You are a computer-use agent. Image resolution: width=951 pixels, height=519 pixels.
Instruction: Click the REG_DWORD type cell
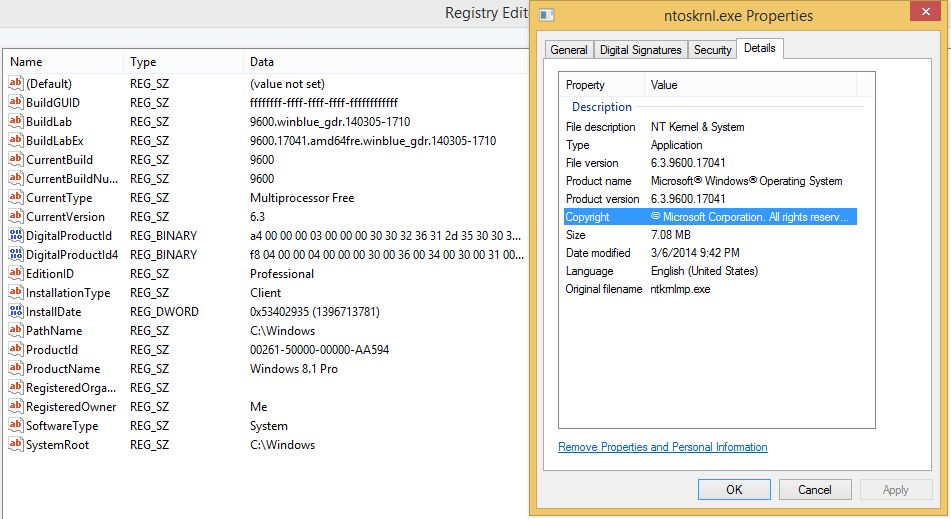[x=164, y=312]
